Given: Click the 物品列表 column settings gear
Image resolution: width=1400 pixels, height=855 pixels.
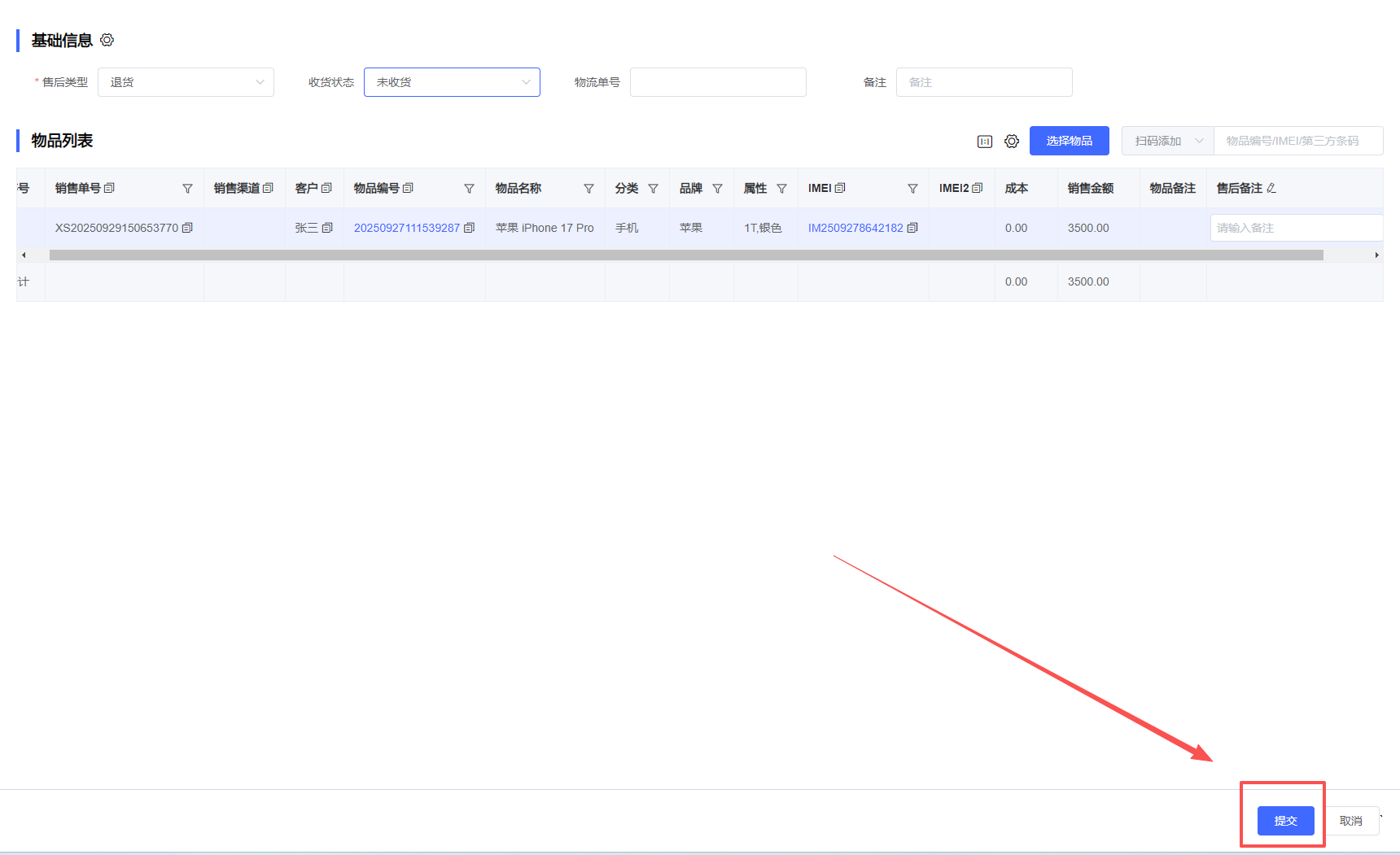Looking at the screenshot, I should pos(1011,142).
